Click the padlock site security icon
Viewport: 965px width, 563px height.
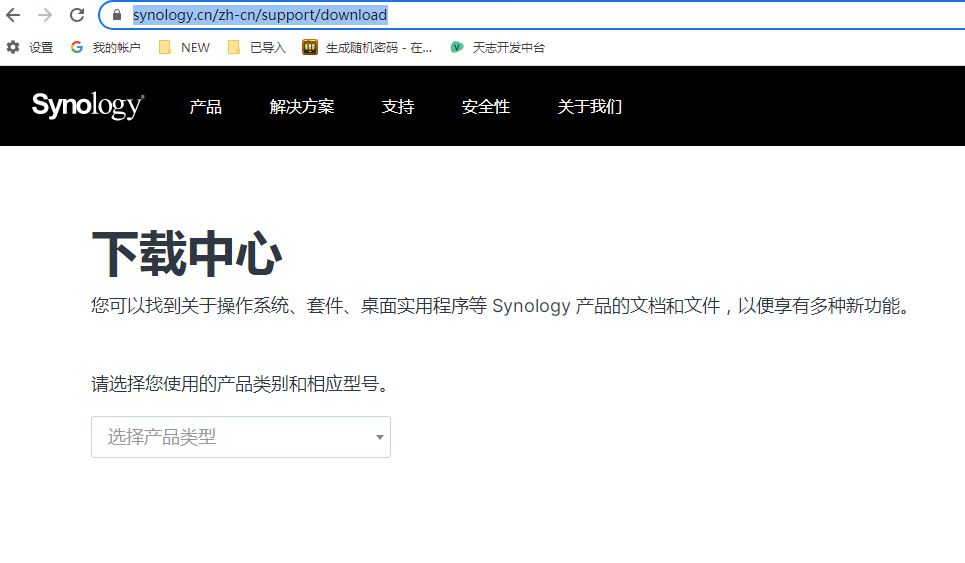(117, 15)
